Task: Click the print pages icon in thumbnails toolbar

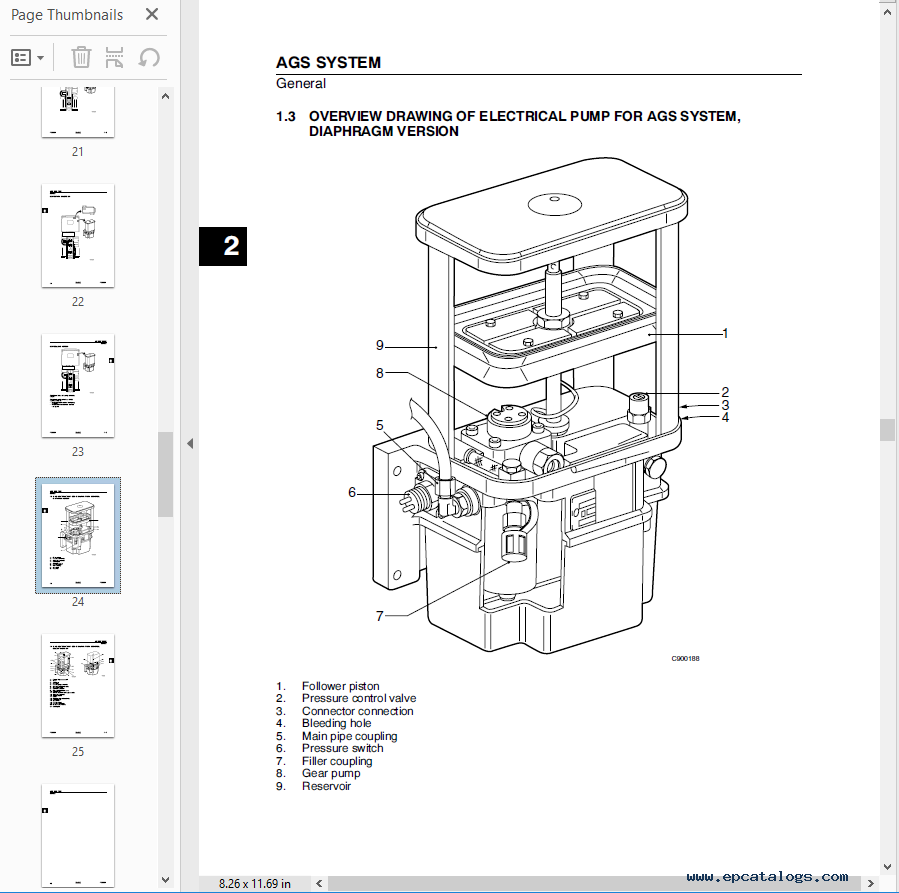Action: point(115,57)
